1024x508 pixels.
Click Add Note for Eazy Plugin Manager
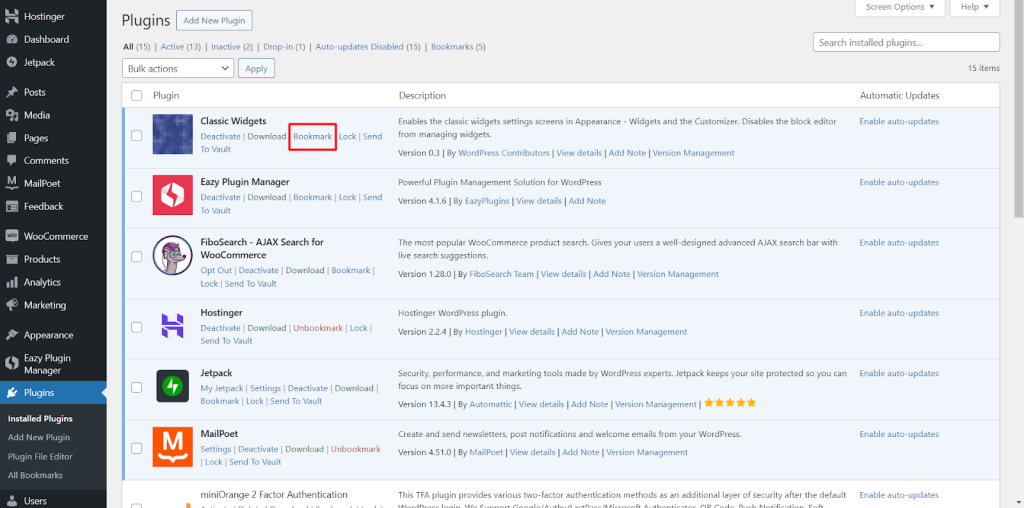pyautogui.click(x=587, y=201)
